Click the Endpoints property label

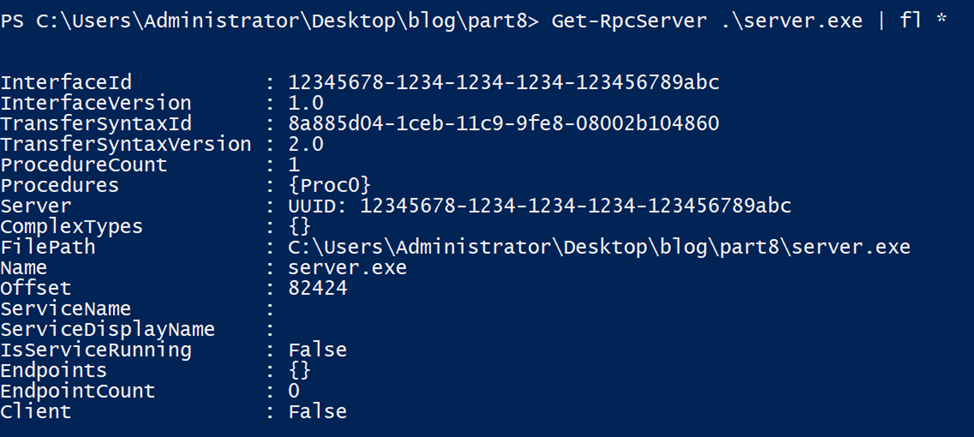point(54,370)
